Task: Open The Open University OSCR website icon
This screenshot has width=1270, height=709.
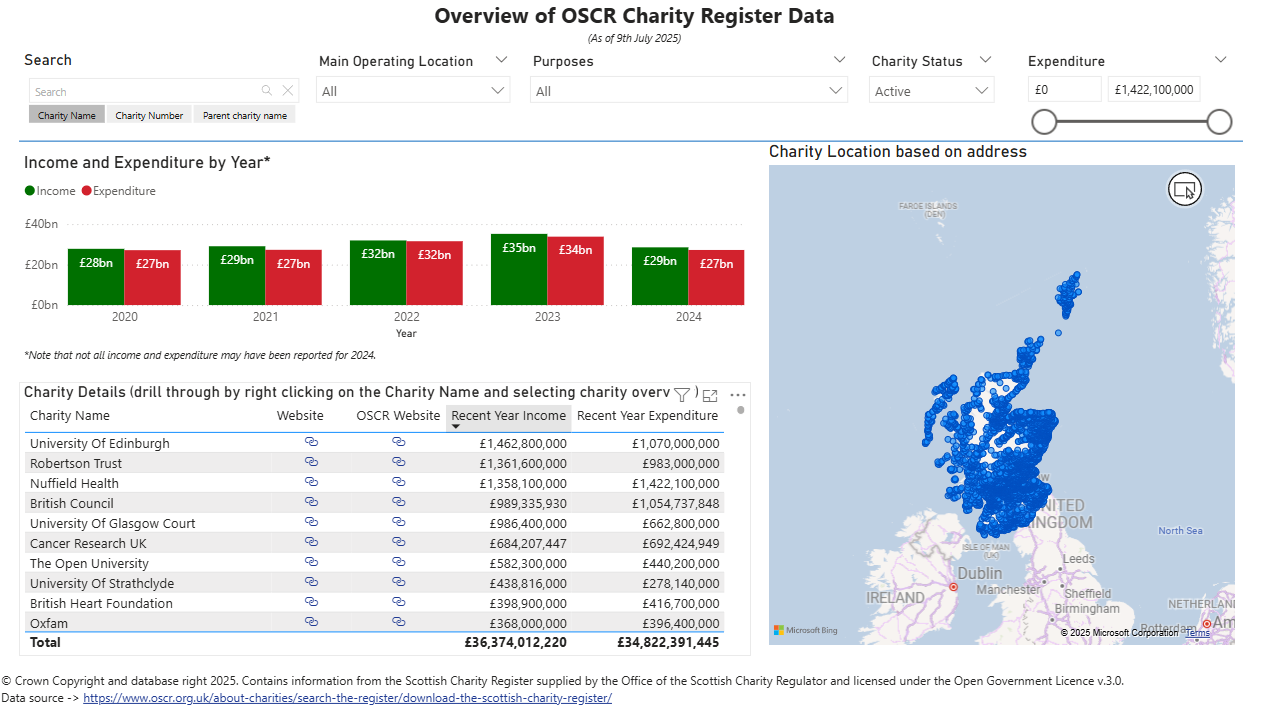Action: click(398, 561)
